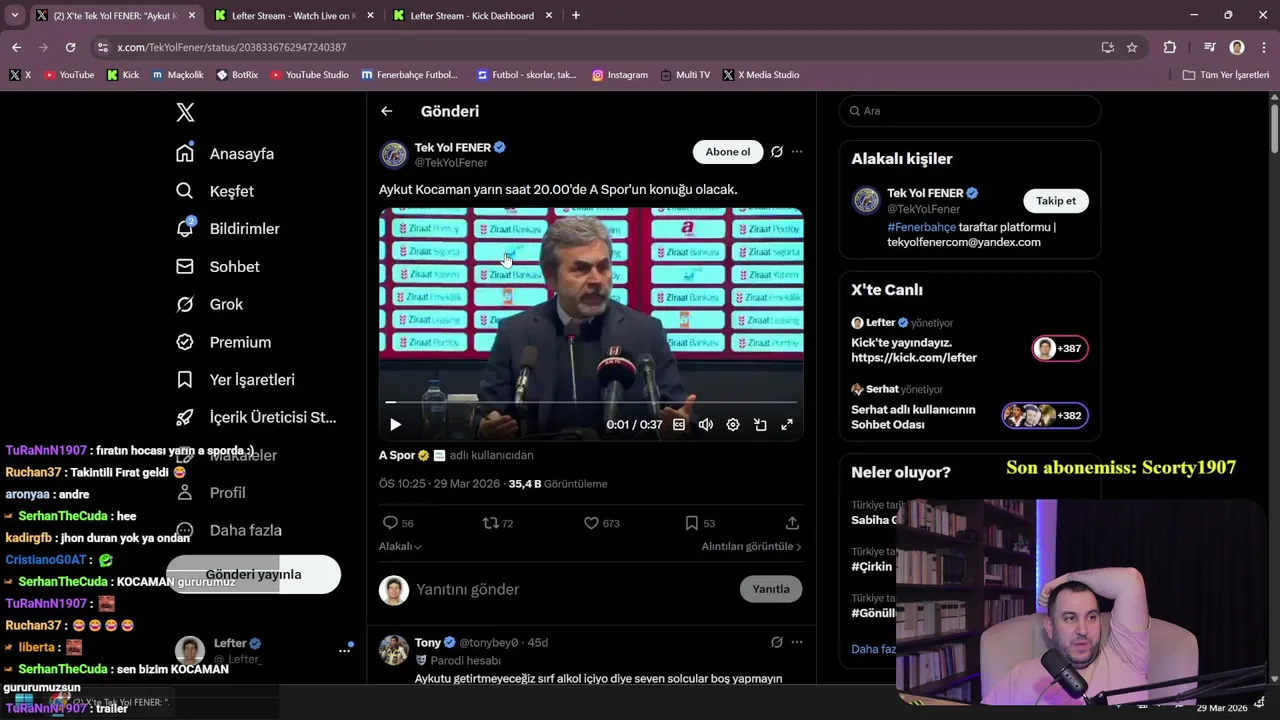1280x720 pixels.
Task: Bookmark this page star icon
Action: coord(1132,47)
